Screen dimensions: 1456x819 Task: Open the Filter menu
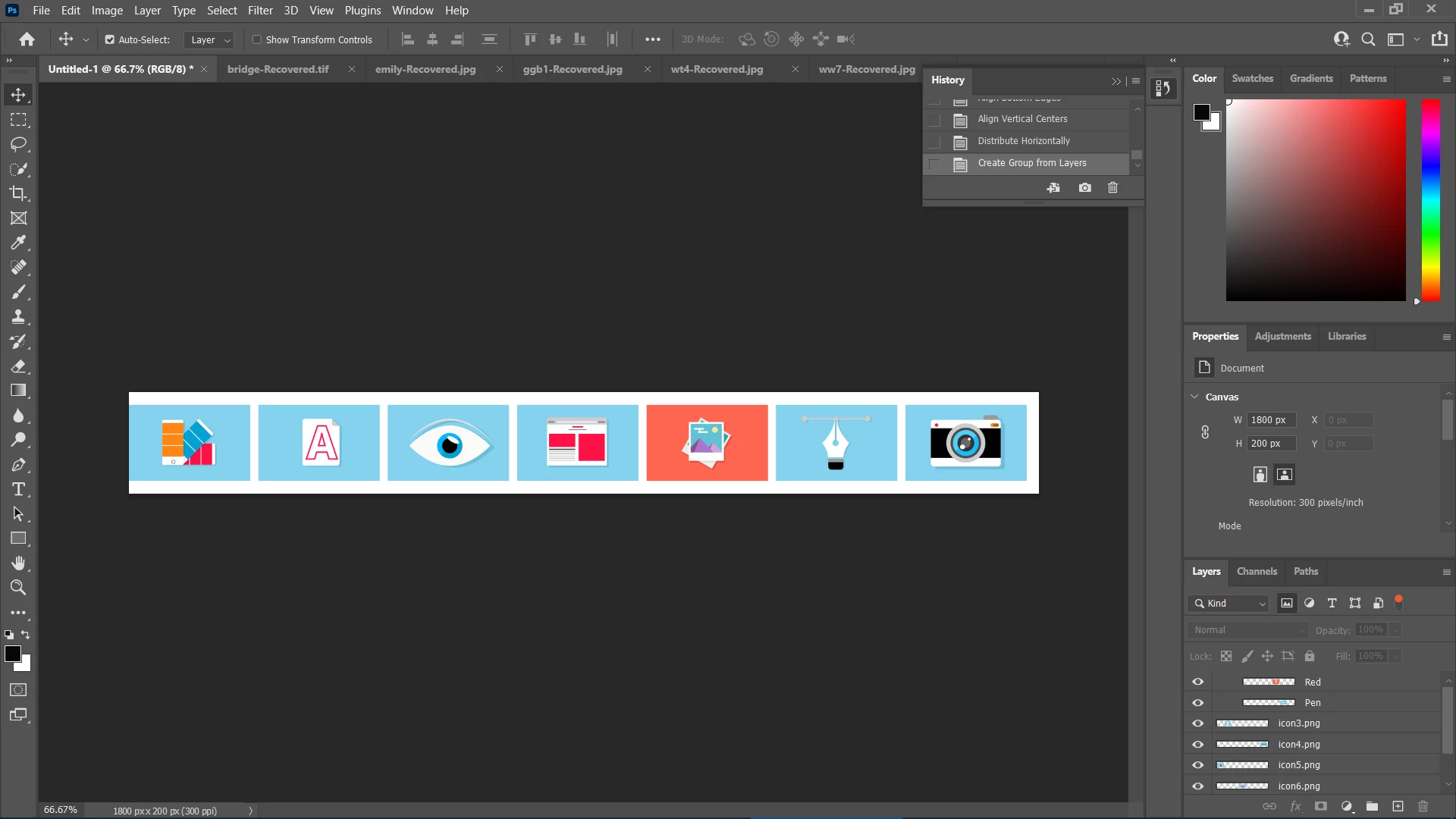coord(259,11)
